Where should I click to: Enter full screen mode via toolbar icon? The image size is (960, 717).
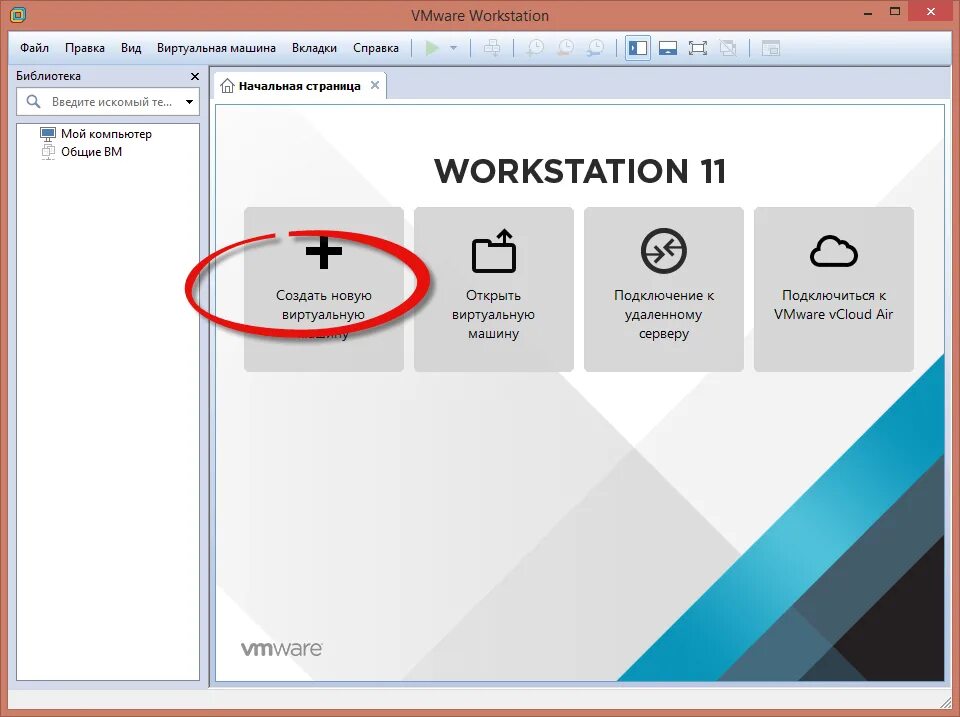(698, 48)
